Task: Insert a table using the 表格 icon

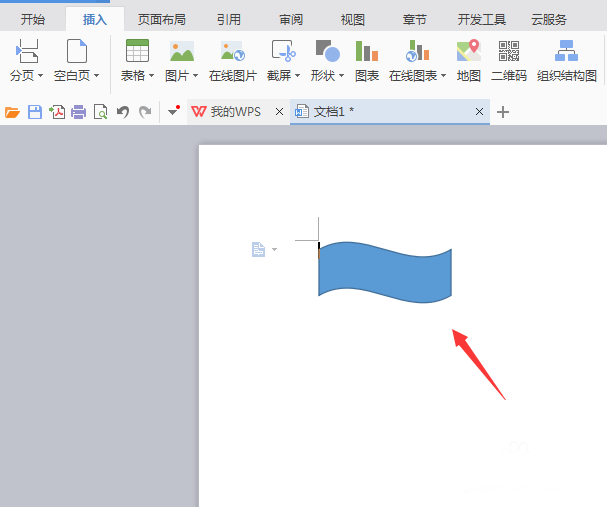Action: point(137,51)
